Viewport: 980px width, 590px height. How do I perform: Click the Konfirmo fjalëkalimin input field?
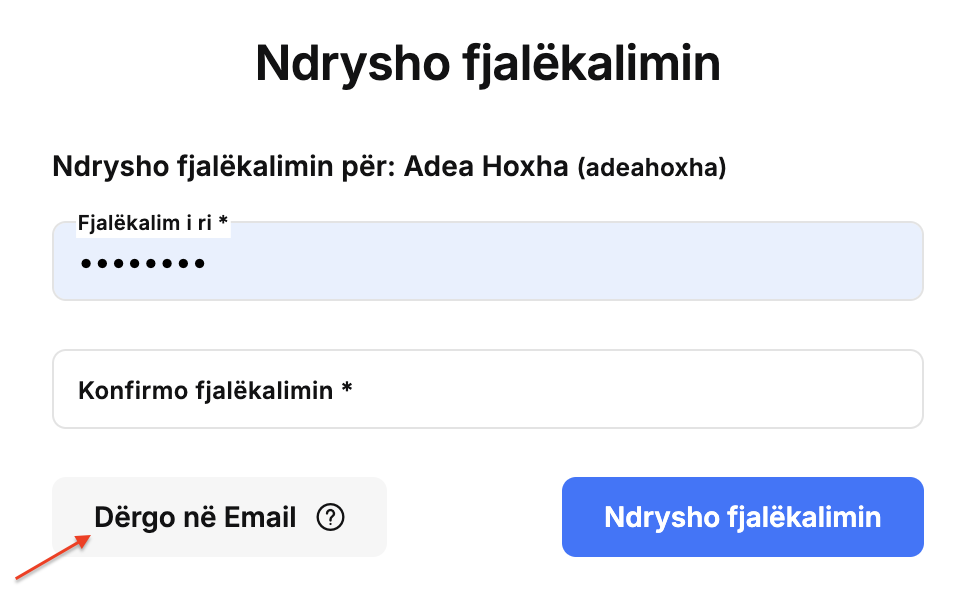pyautogui.click(x=488, y=389)
